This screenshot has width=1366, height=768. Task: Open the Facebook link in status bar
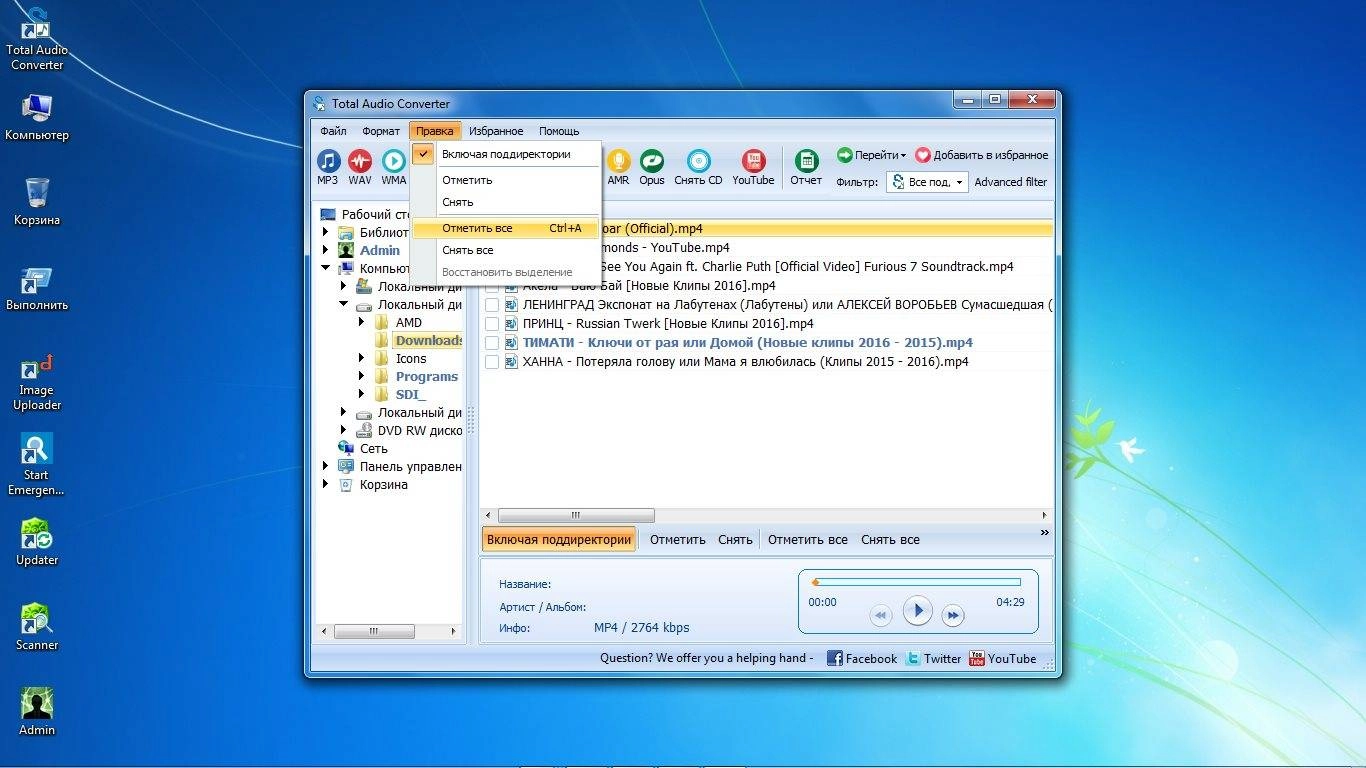pyautogui.click(x=862, y=658)
